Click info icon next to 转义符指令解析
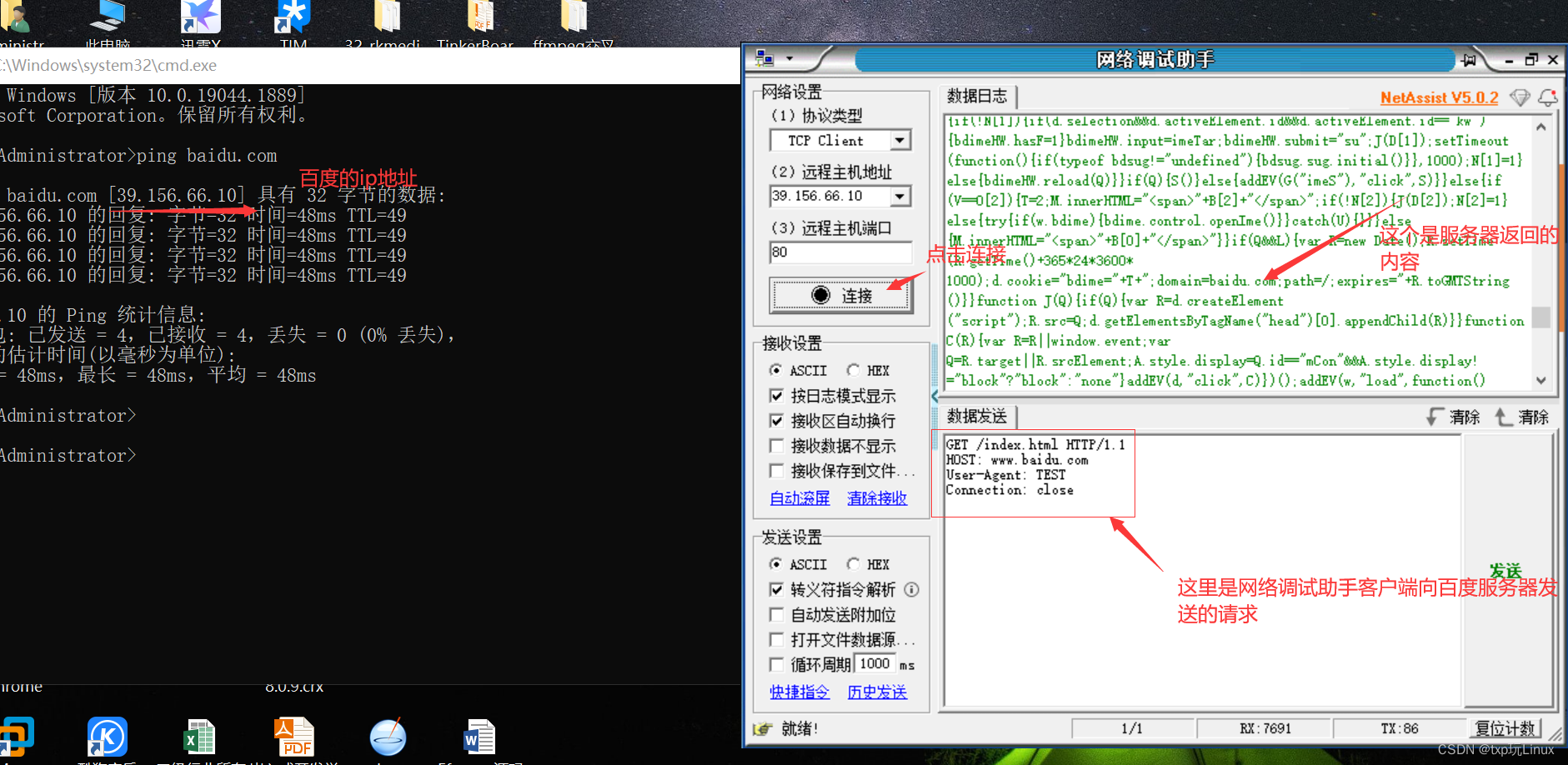 click(x=912, y=589)
